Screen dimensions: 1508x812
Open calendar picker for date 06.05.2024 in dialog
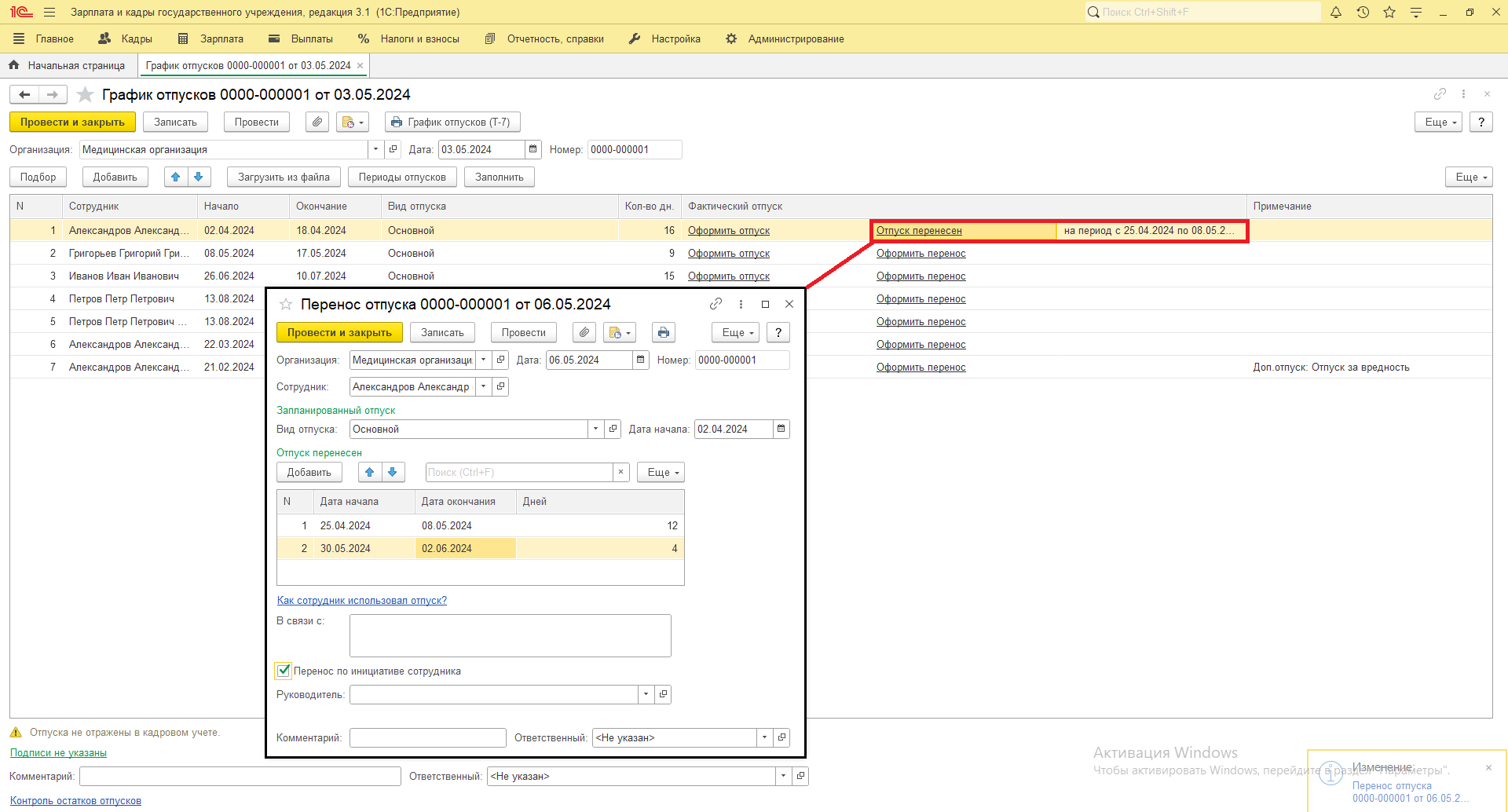pos(641,360)
